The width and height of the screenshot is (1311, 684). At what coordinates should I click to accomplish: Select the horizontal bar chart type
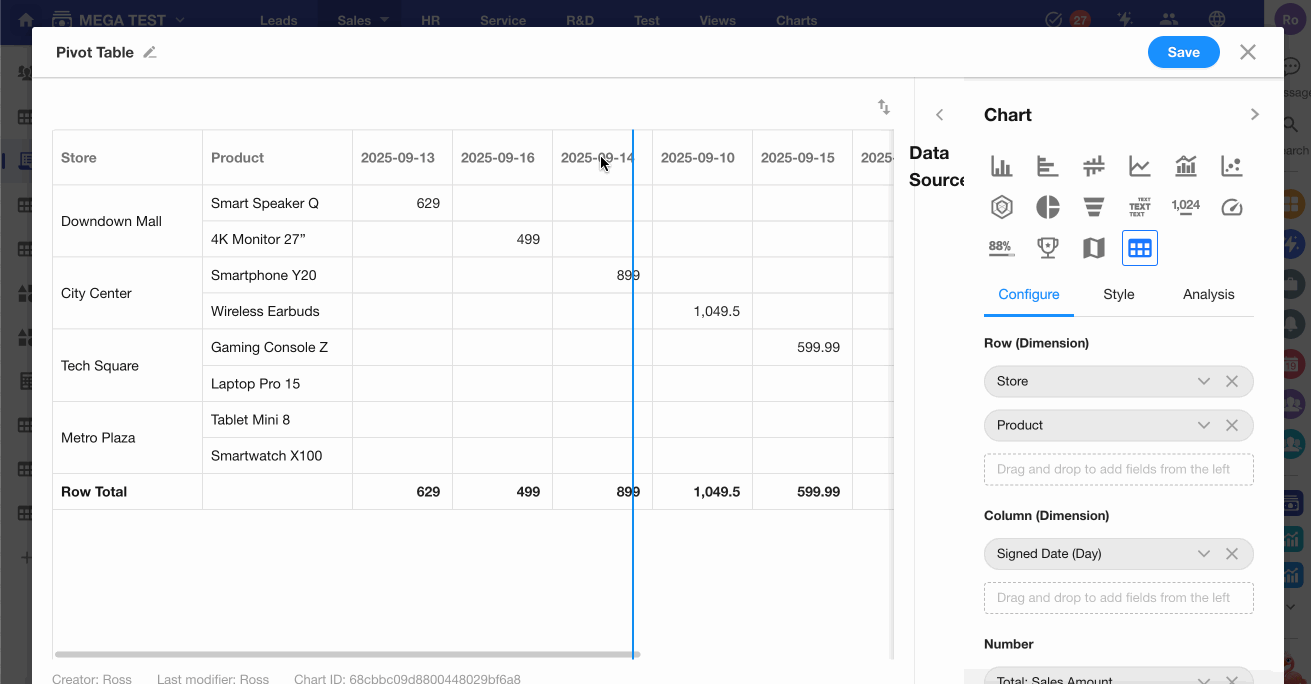(x=1047, y=166)
